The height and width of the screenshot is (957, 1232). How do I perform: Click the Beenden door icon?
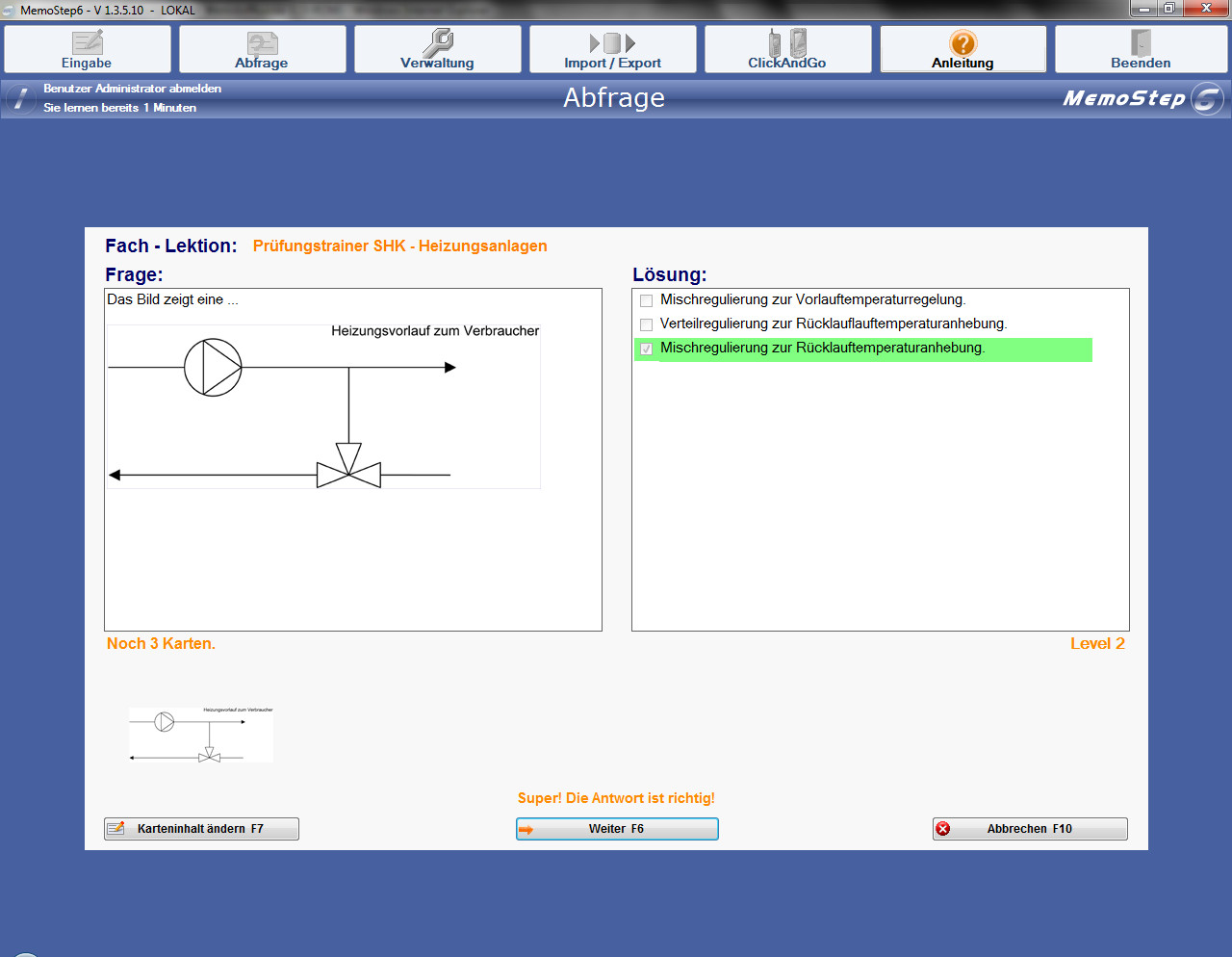[1141, 43]
